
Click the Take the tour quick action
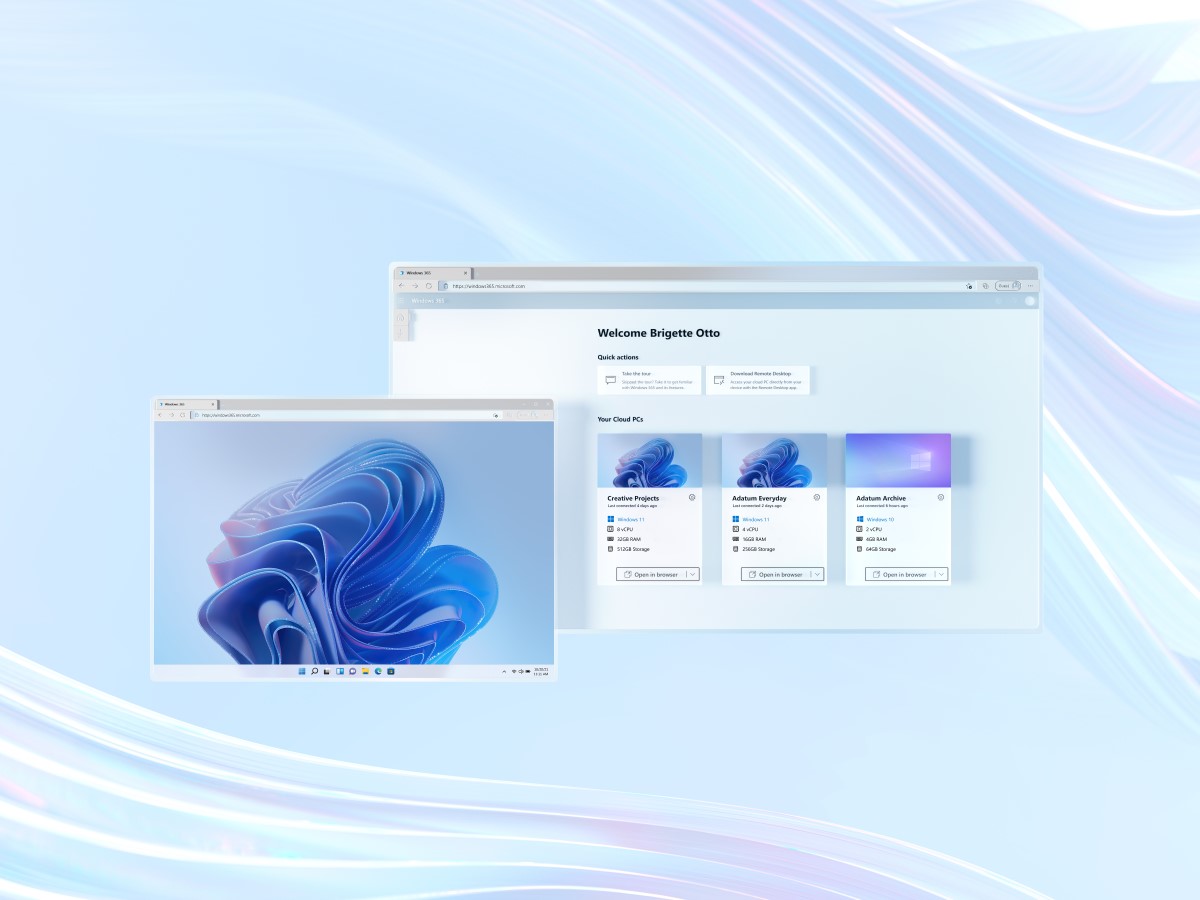(648, 379)
